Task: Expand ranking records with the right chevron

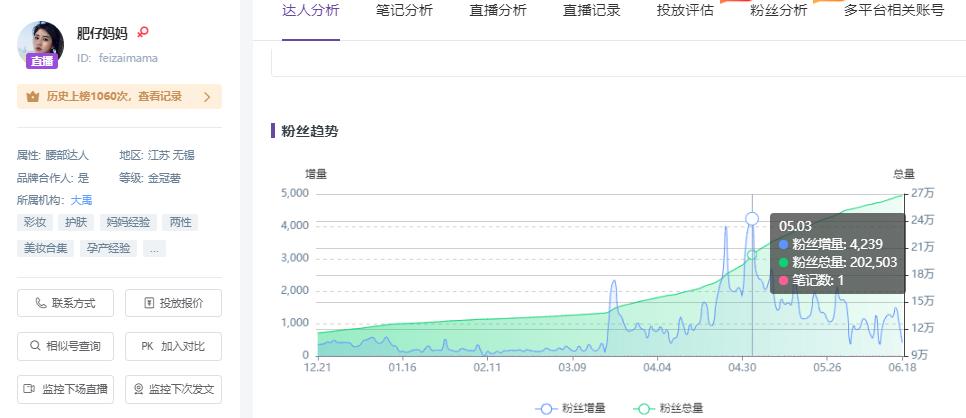Action: [x=207, y=97]
